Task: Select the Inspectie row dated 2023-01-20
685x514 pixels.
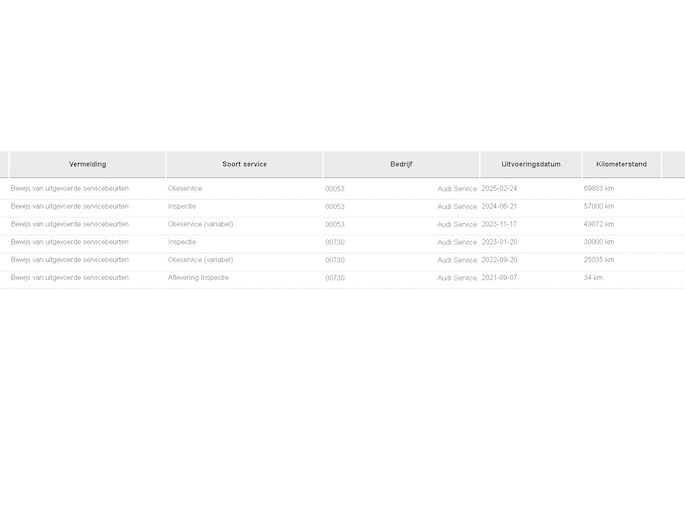Action: pos(182,242)
